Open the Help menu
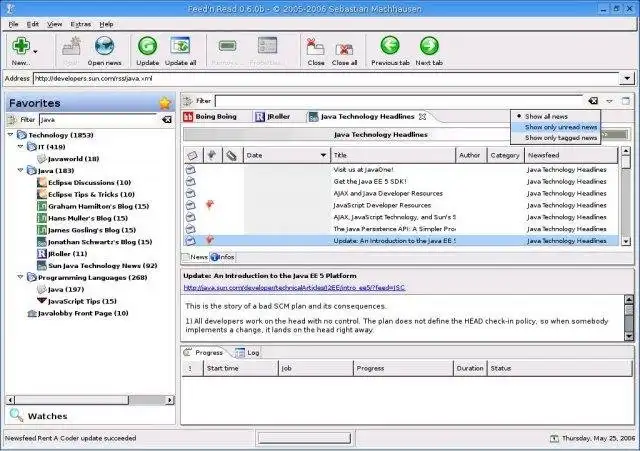The image size is (640, 451). click(106, 24)
